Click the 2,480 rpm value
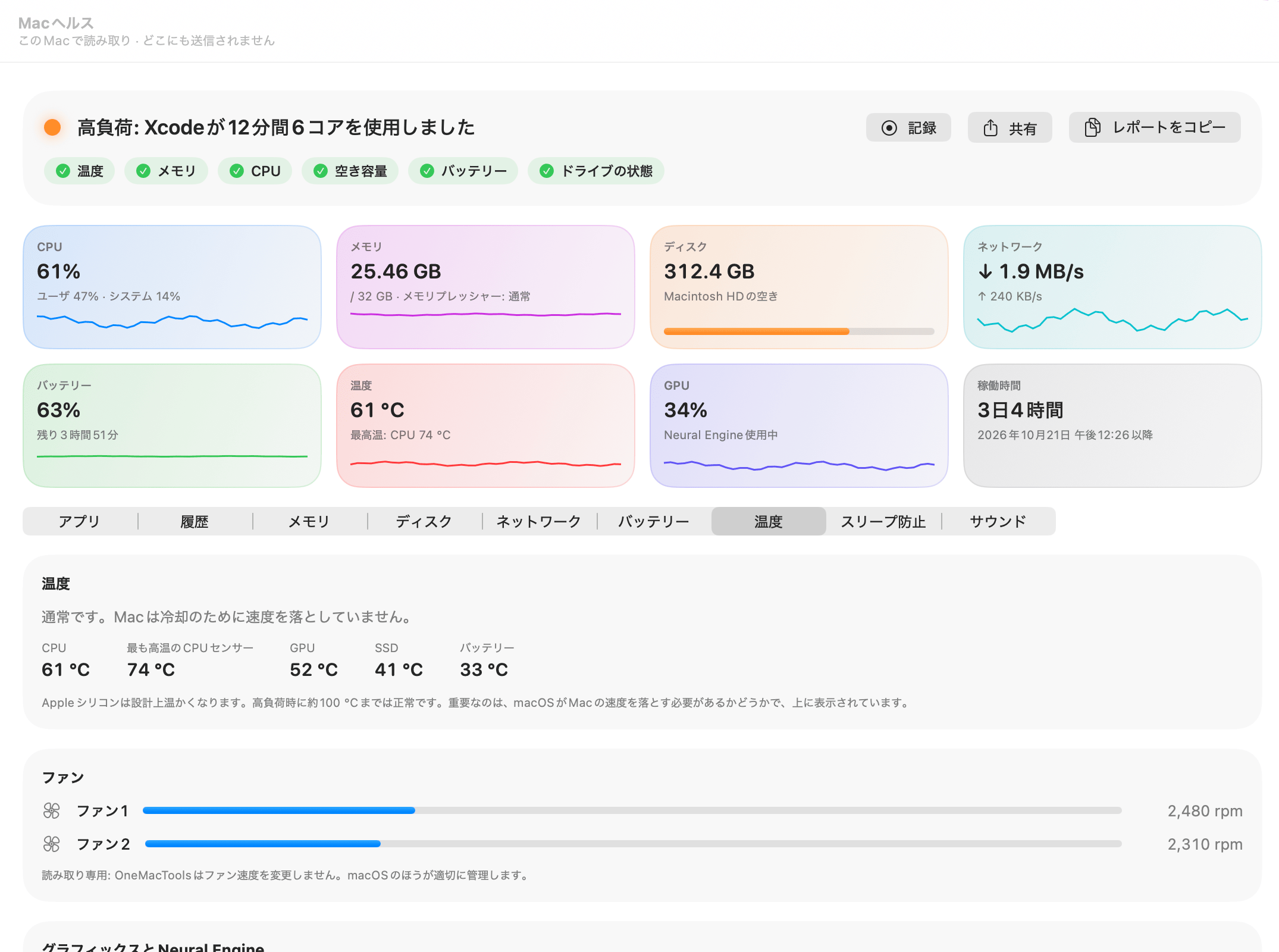The height and width of the screenshot is (952, 1279). pos(1205,811)
